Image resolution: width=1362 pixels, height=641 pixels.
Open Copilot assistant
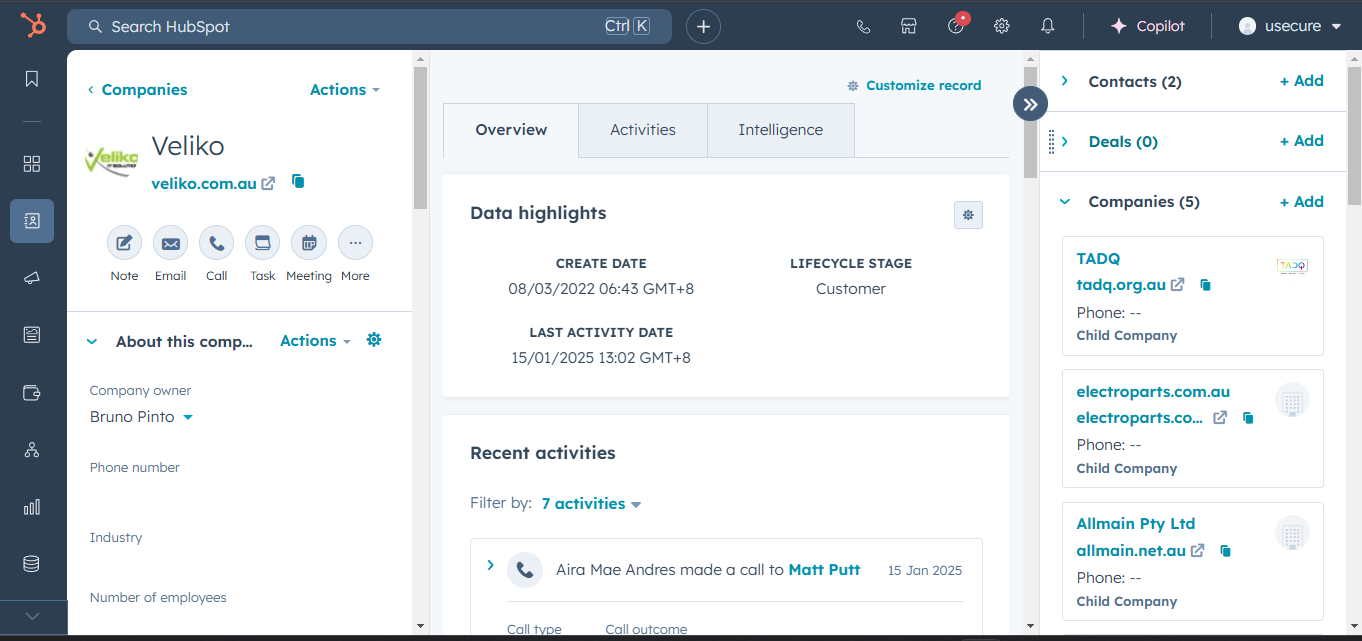[1148, 27]
